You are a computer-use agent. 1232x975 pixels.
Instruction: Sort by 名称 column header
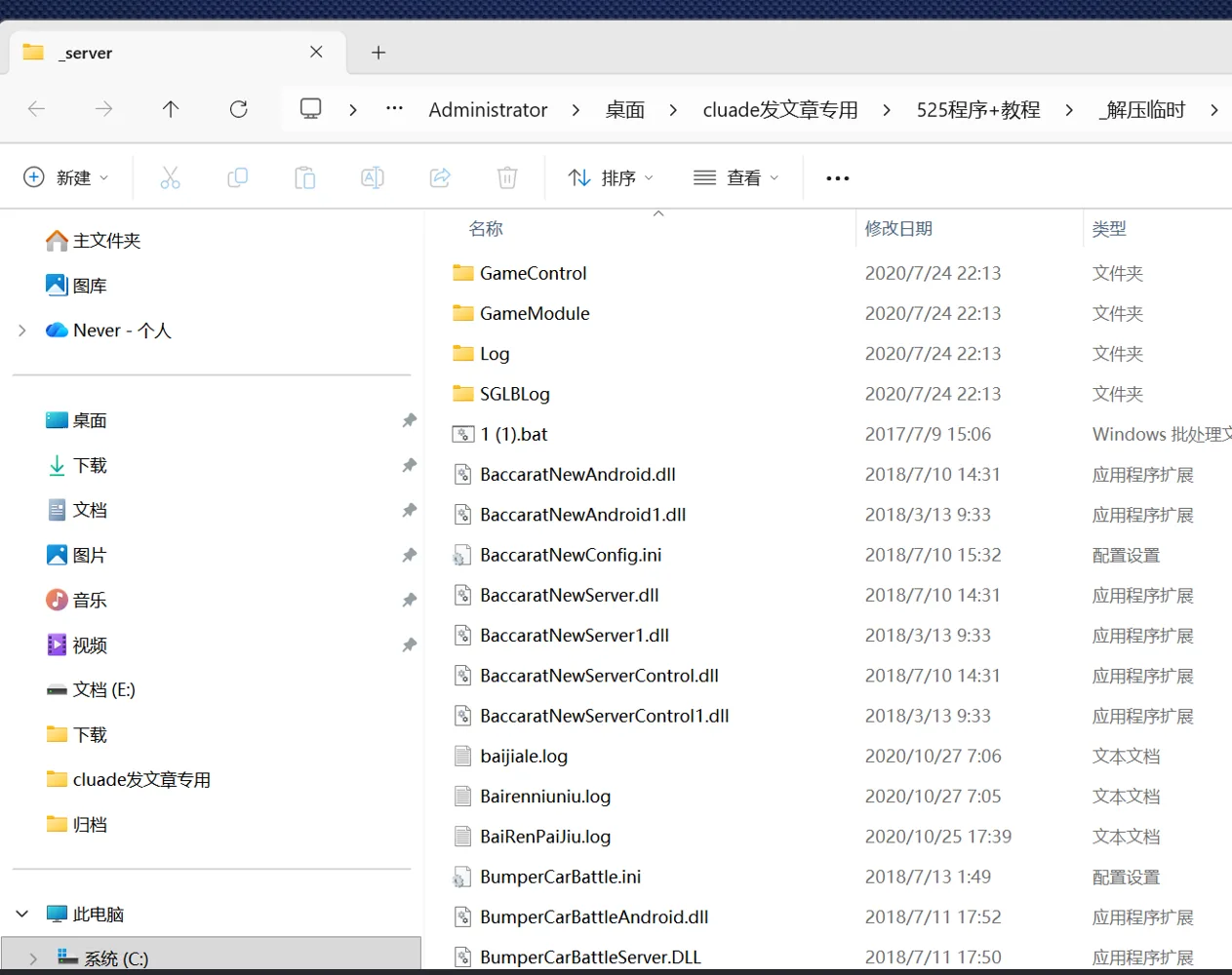click(x=486, y=229)
